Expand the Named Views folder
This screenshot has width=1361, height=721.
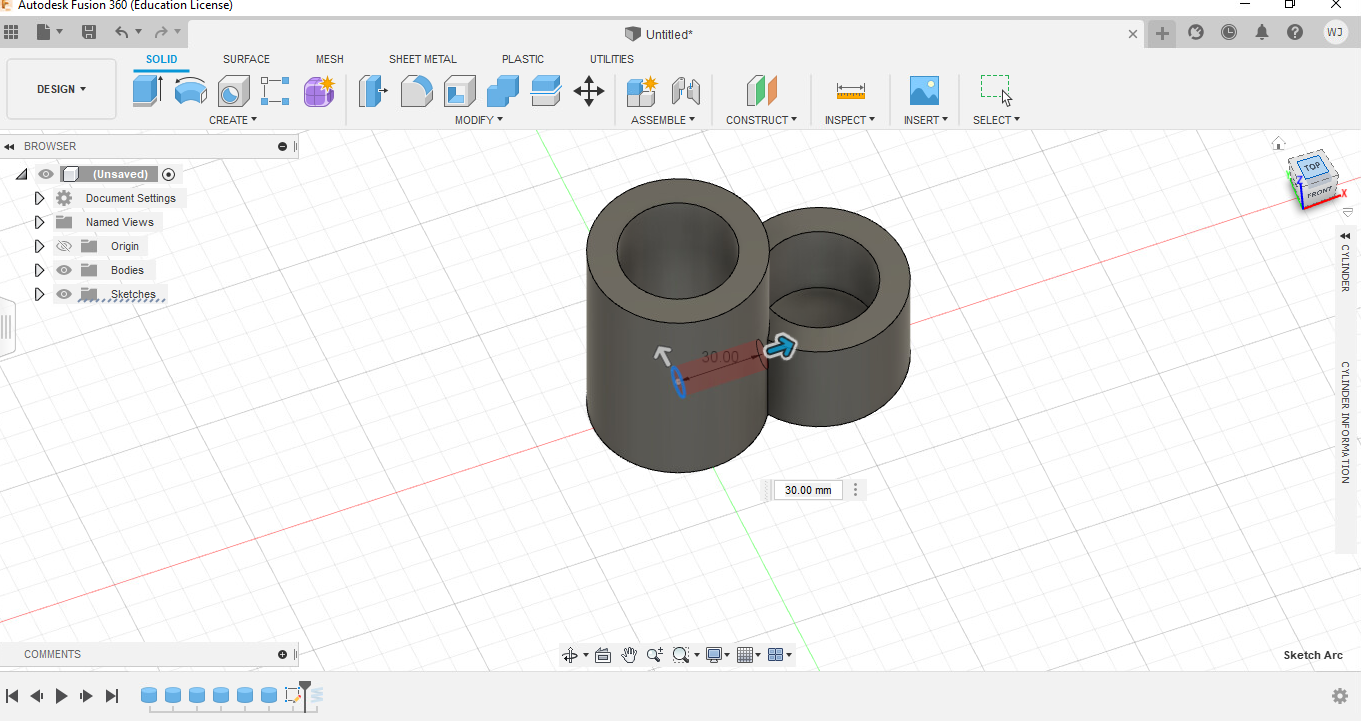pyautogui.click(x=40, y=222)
